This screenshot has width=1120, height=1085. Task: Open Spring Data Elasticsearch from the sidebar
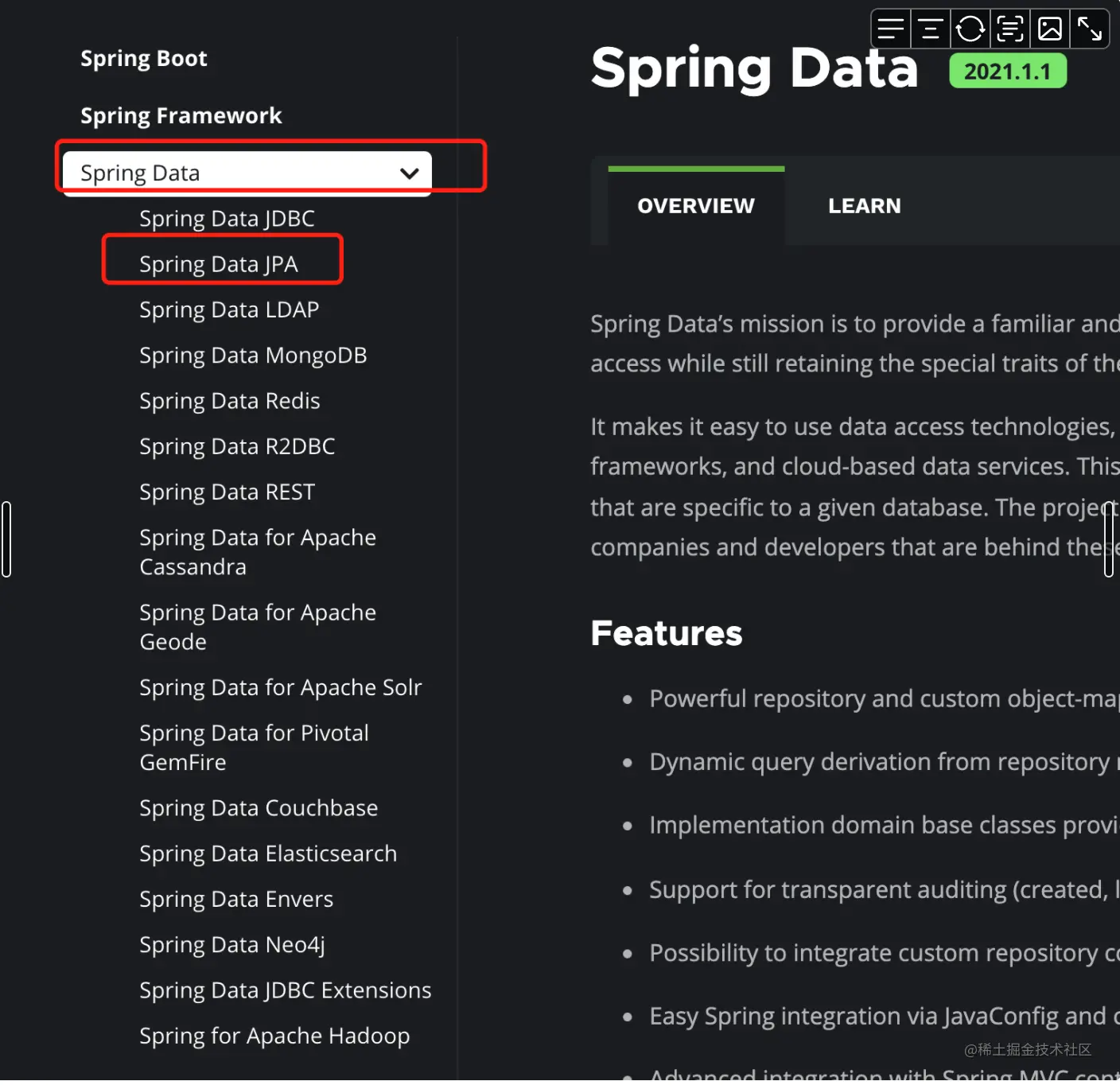tap(267, 853)
